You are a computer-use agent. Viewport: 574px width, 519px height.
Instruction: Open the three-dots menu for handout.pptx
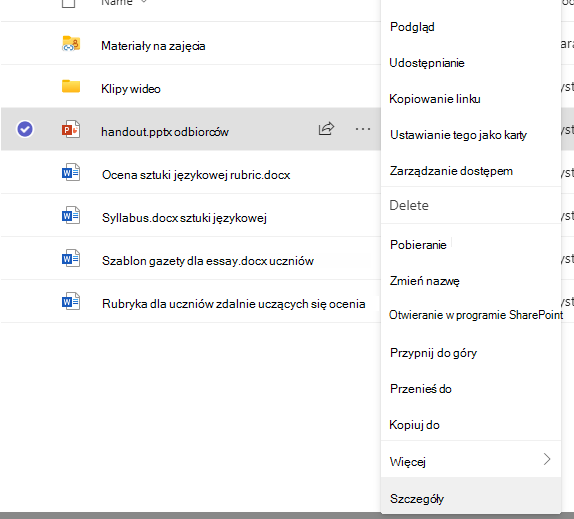pyautogui.click(x=363, y=129)
